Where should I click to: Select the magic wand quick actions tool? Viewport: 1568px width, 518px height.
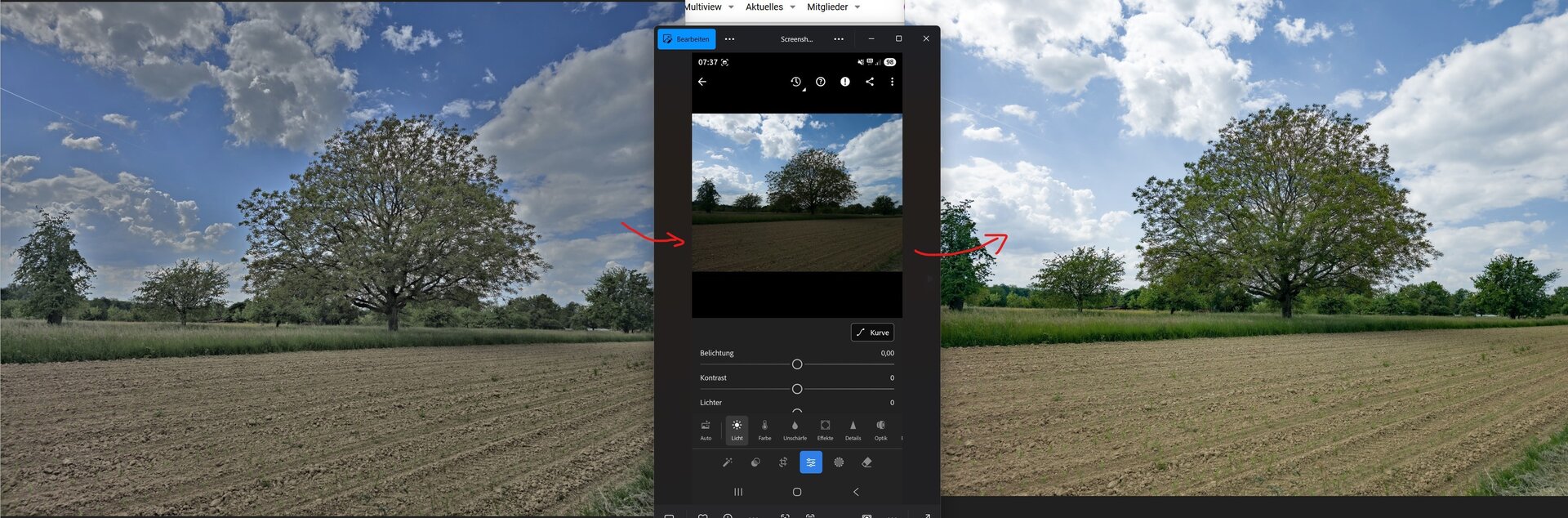pyautogui.click(x=727, y=462)
